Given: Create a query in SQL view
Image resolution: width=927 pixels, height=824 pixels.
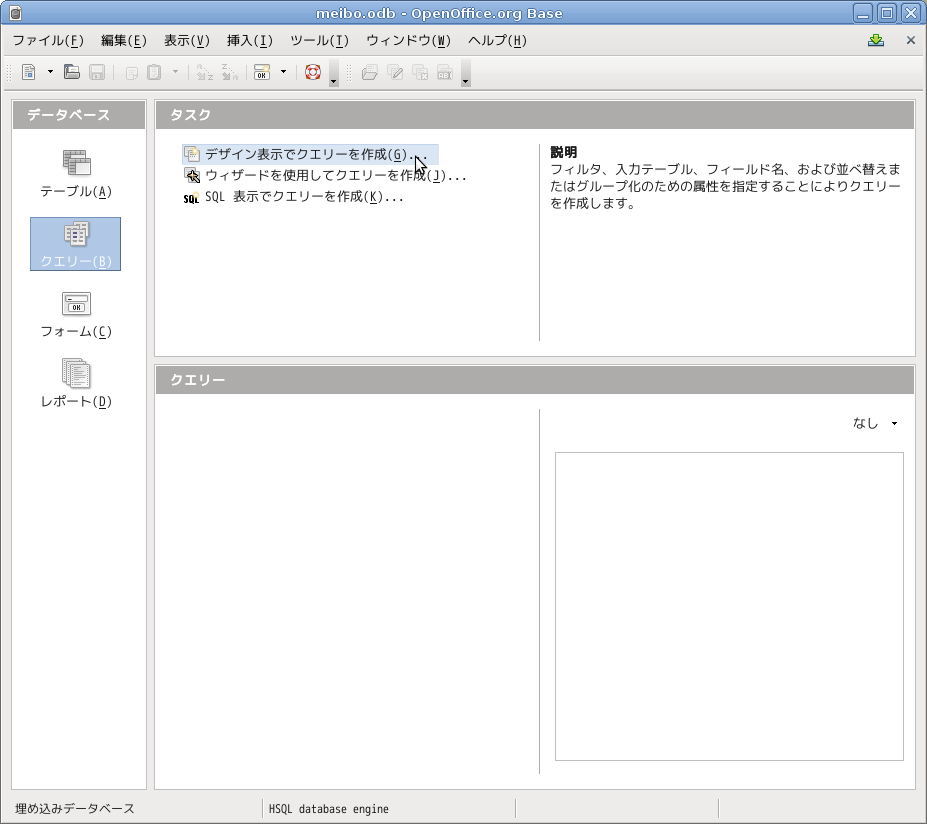Looking at the screenshot, I should coord(303,197).
